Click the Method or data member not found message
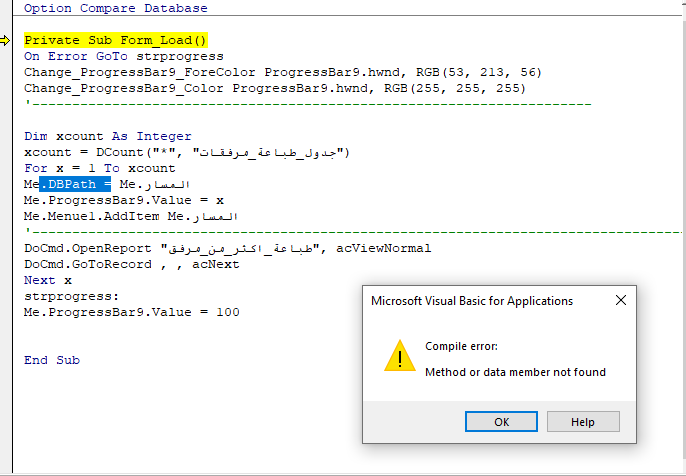 tap(515, 372)
